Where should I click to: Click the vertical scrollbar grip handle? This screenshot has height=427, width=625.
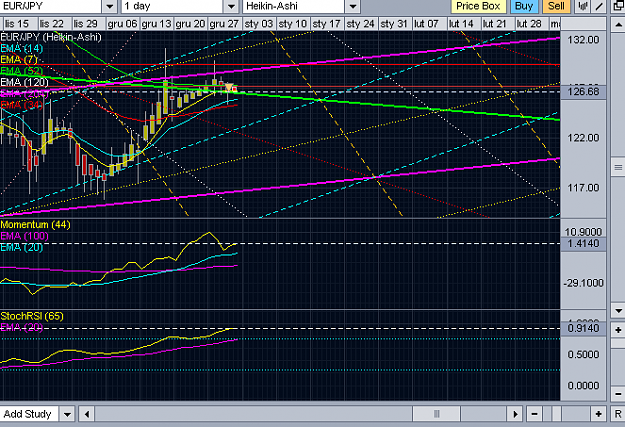(618, 167)
